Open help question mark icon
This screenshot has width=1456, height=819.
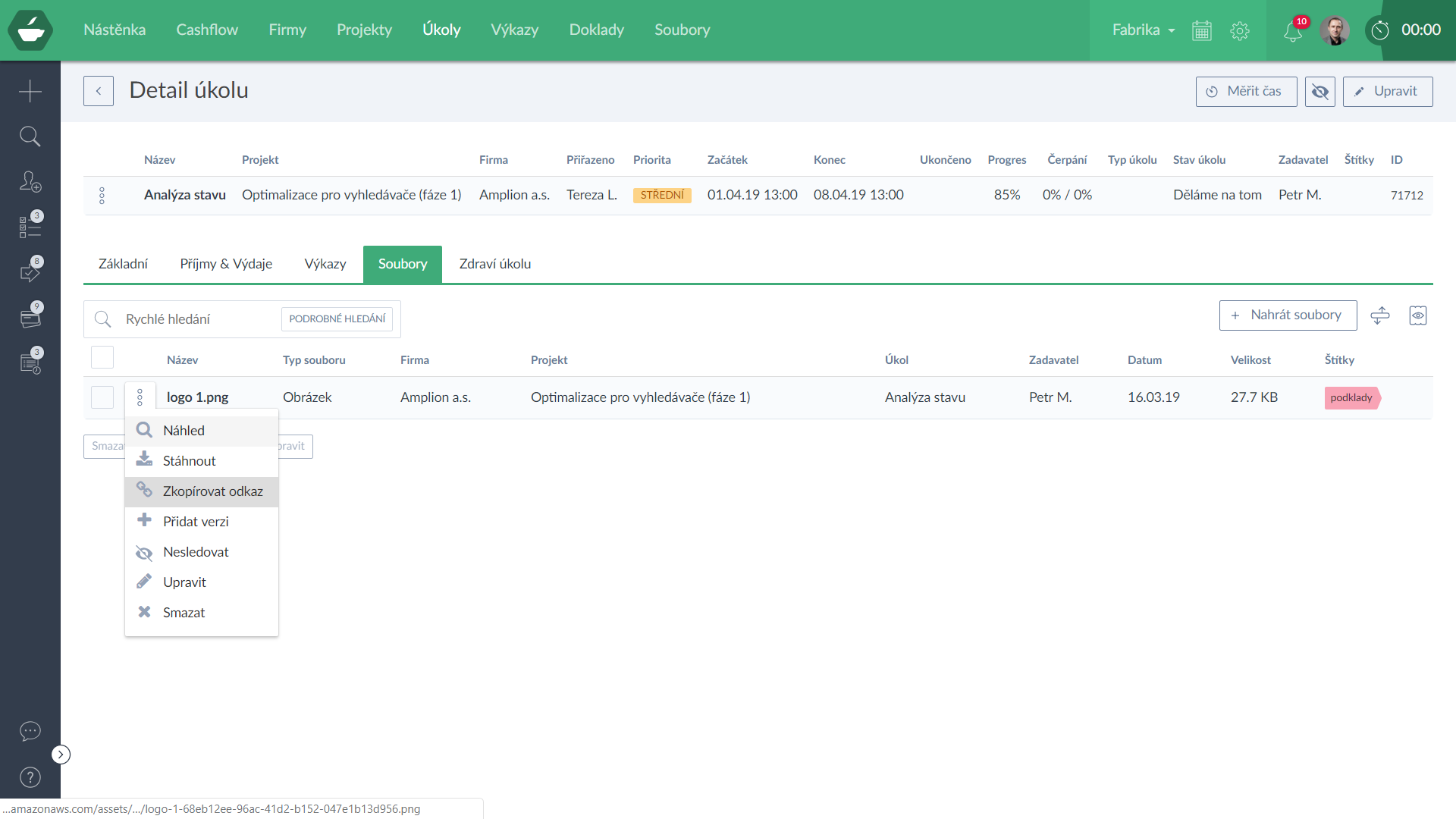[x=30, y=777]
